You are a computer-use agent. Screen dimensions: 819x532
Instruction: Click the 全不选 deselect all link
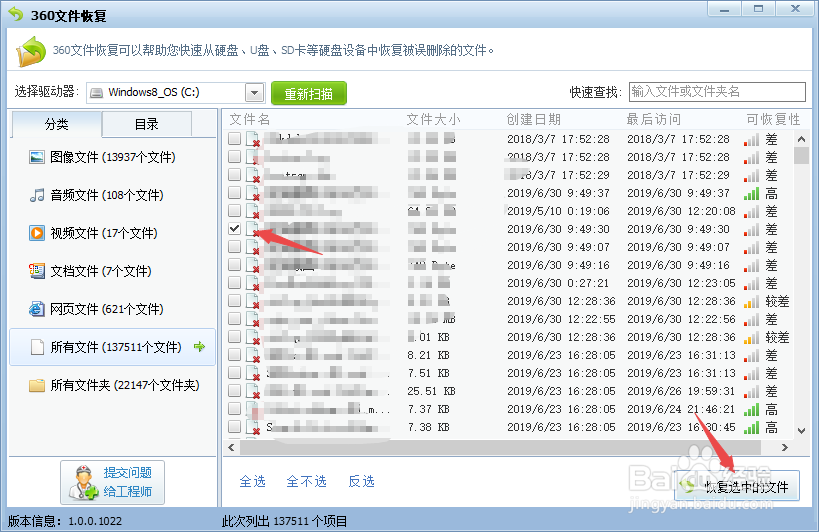[x=307, y=481]
